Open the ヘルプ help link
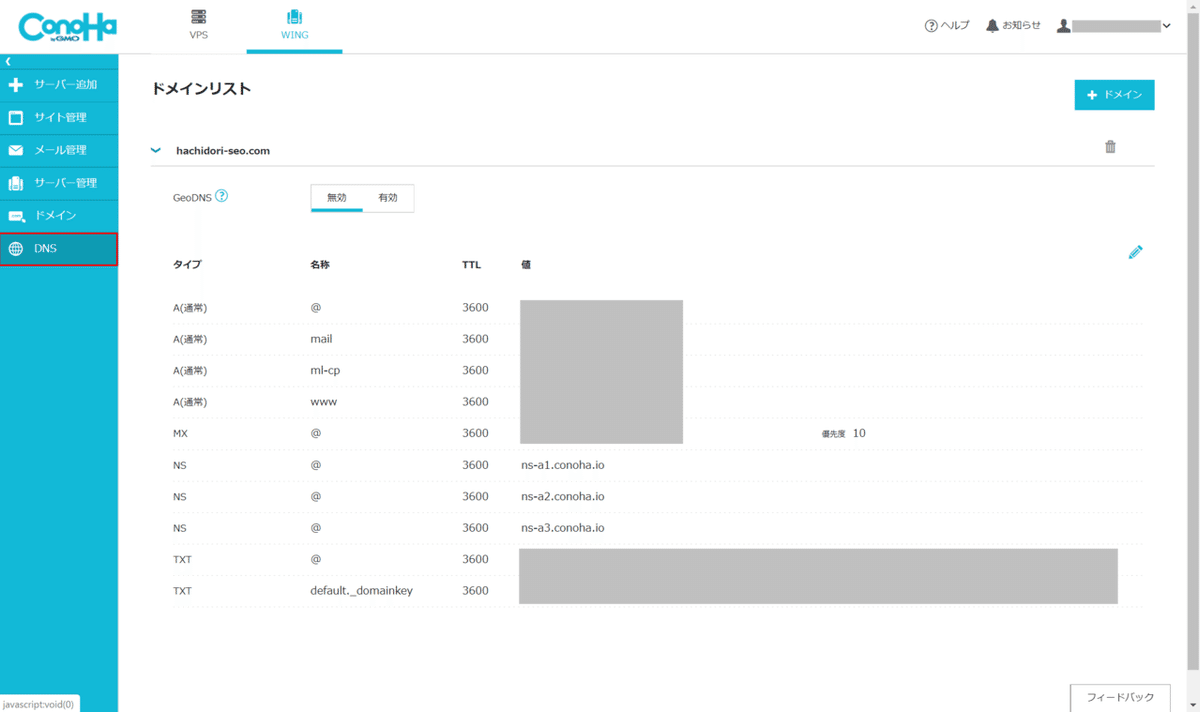The width and height of the screenshot is (1200, 712). pos(947,26)
